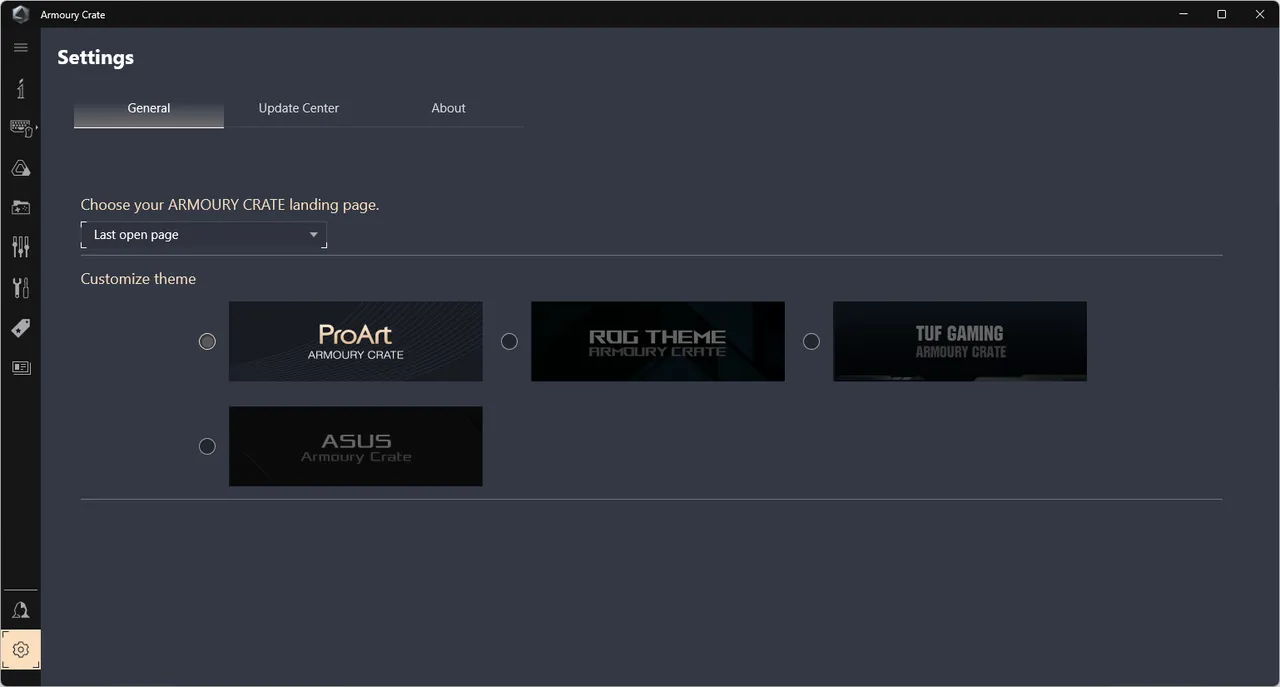The image size is (1280, 687).
Task: Switch to the About tab
Action: tap(448, 108)
